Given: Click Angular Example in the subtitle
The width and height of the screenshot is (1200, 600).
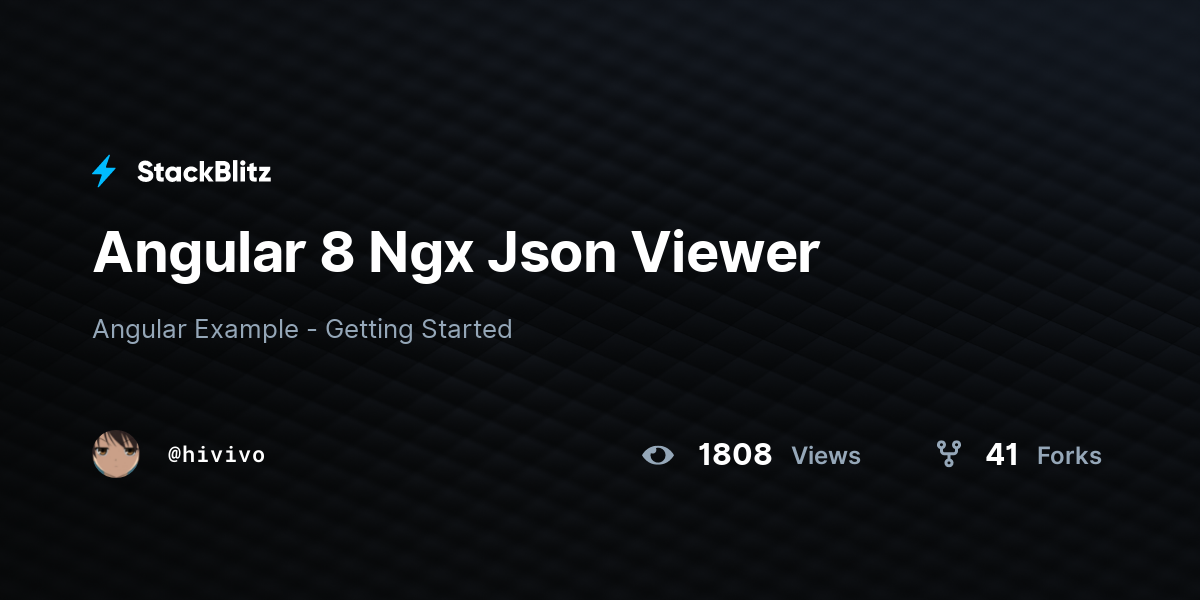Looking at the screenshot, I should tap(195, 329).
